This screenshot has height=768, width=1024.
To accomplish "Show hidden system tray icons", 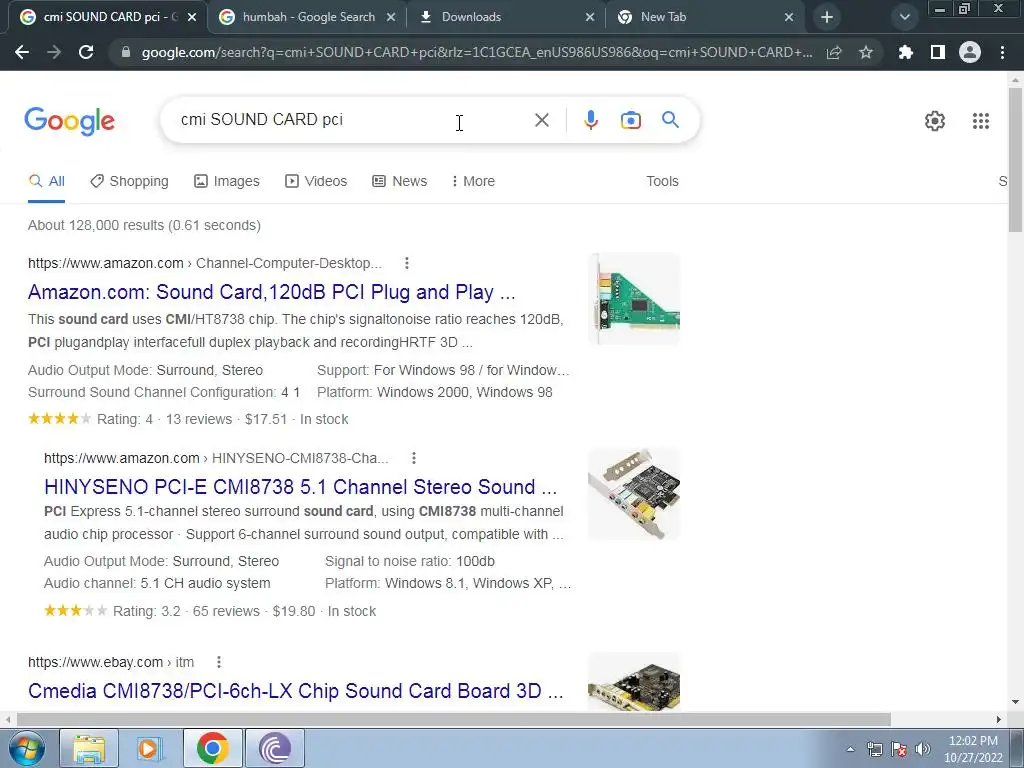I will tap(850, 749).
